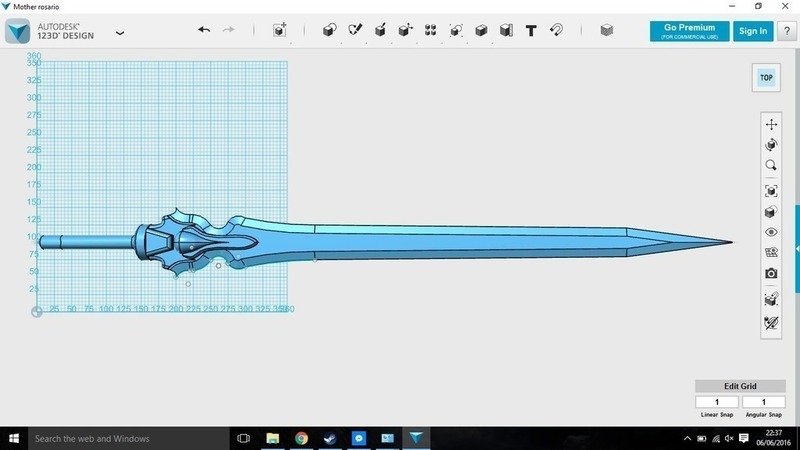Select the Sketch tool icon
This screenshot has height=450, width=800.
(x=355, y=31)
